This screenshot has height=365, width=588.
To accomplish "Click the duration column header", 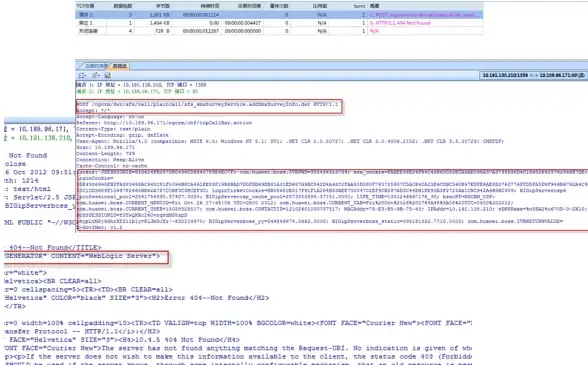I will 210,6.
